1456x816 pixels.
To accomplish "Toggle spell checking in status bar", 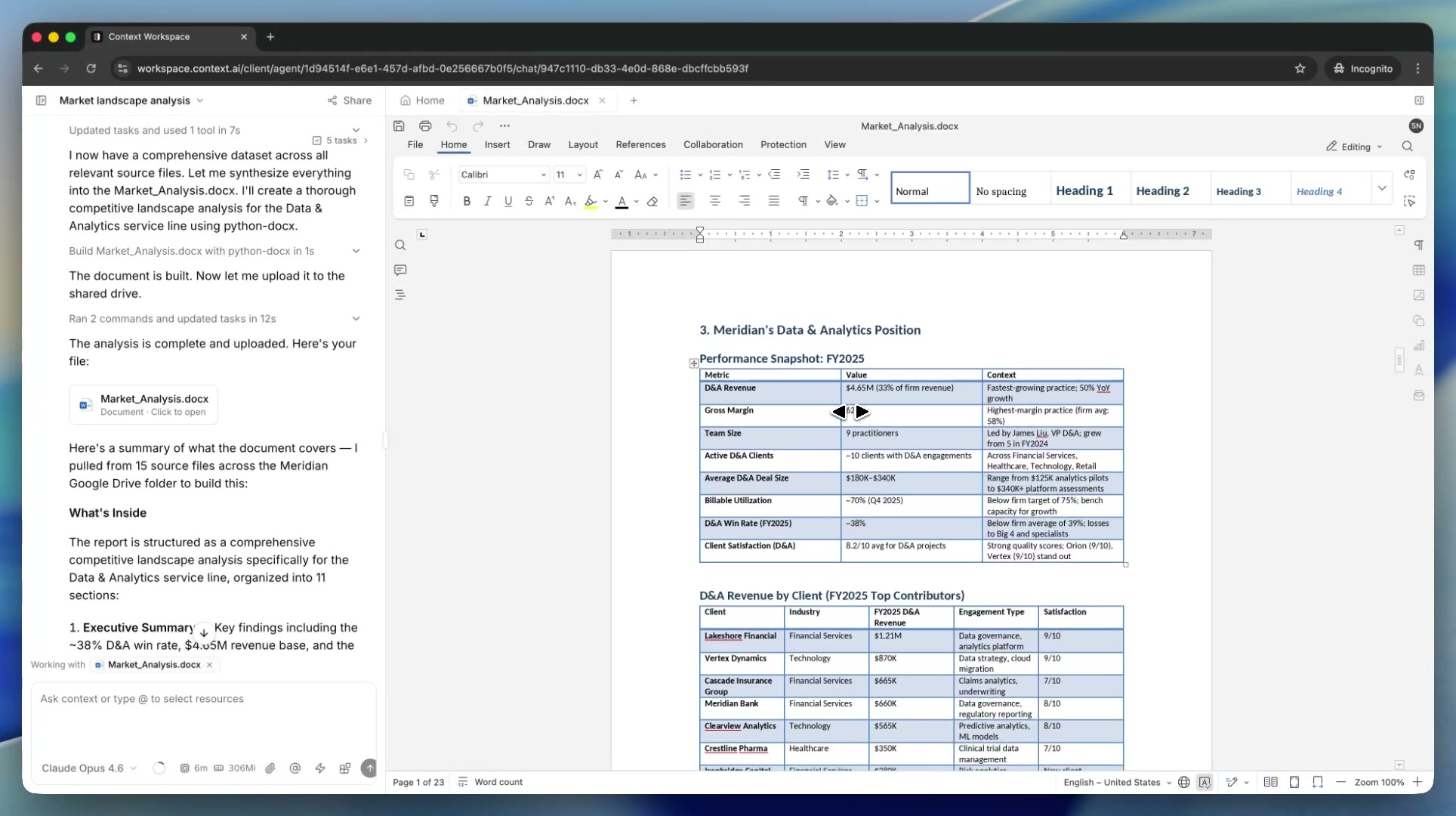I will [1205, 783].
